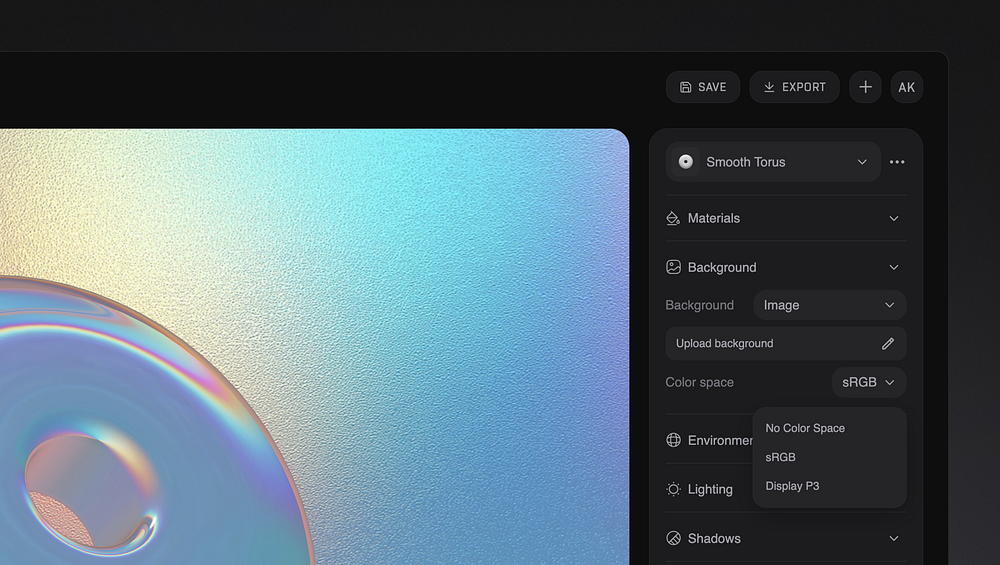Image resolution: width=1000 pixels, height=565 pixels.
Task: Click the Upload background field
Action: [786, 344]
